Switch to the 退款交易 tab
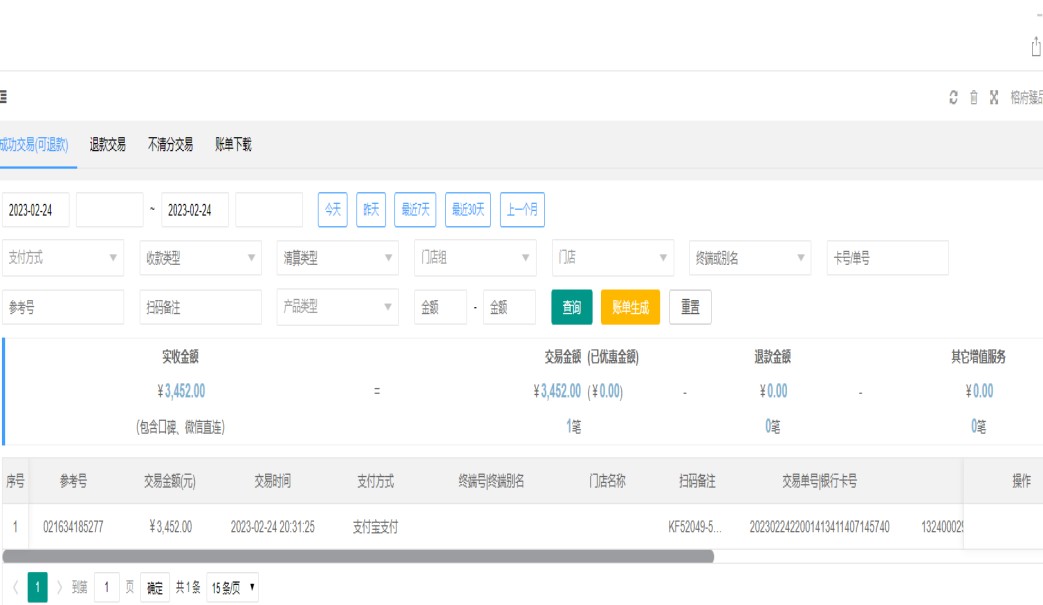 coord(108,145)
